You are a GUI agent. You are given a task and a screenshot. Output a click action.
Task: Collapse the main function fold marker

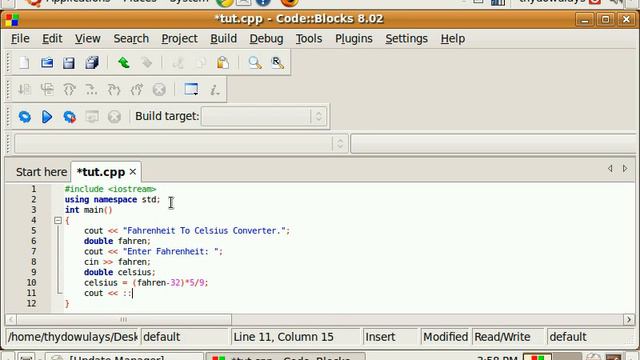pos(58,220)
